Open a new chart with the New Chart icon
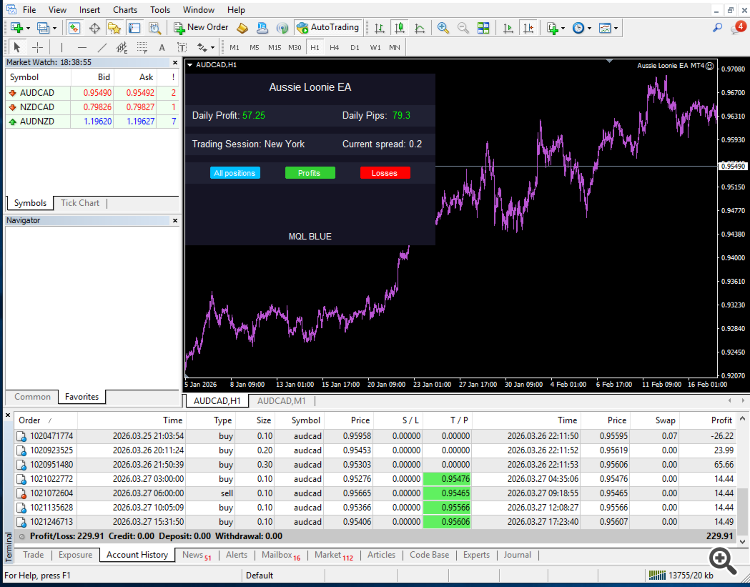 pos(16,28)
